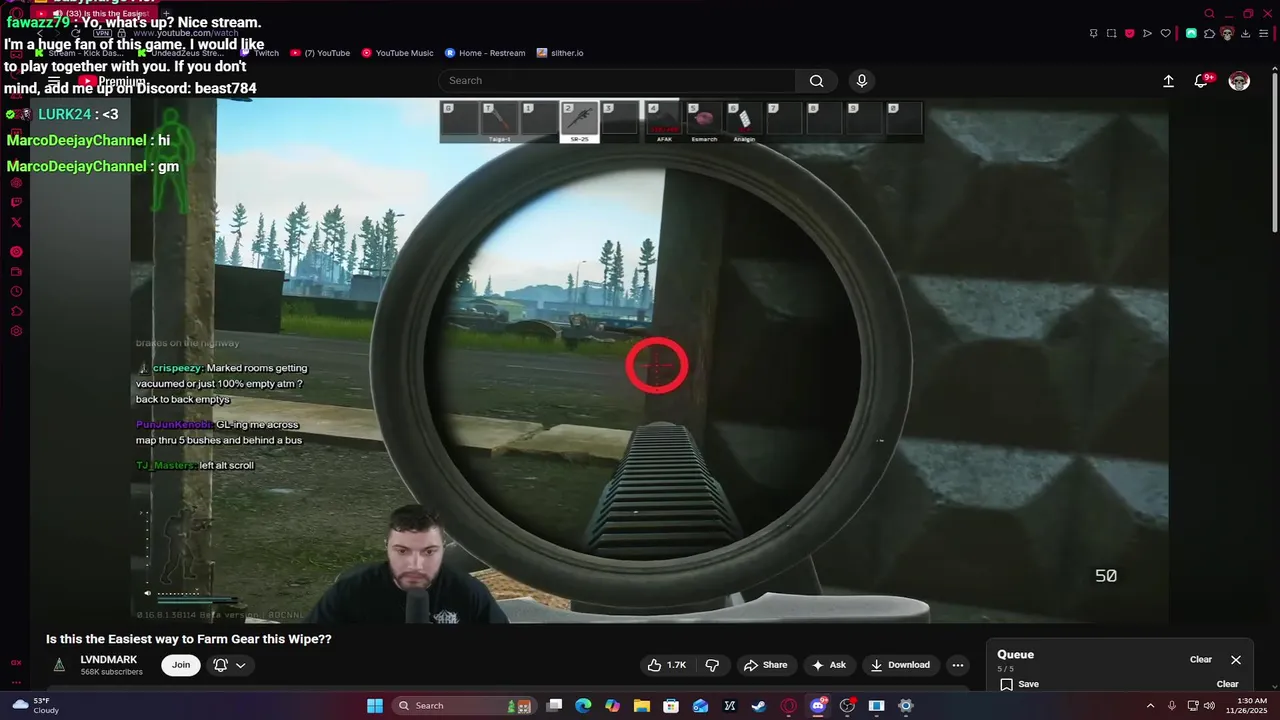Click the YouTube upload arrow icon

click(1168, 81)
